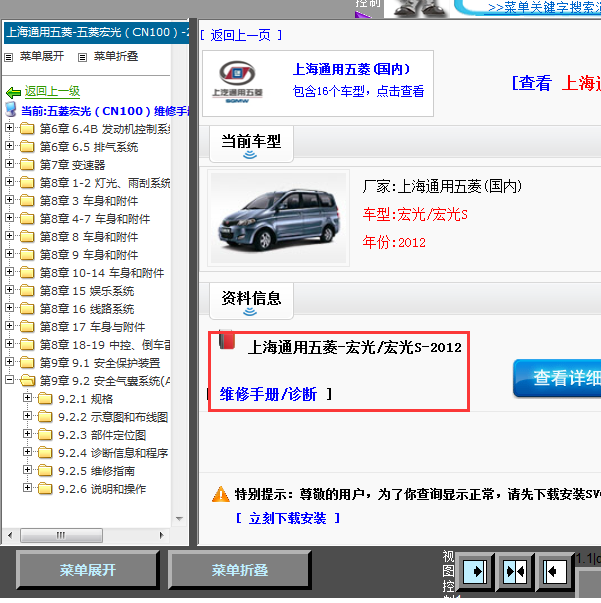Click the folder icon for 9.2.6 说明和操作
This screenshot has height=603, width=601.
click(x=45, y=489)
